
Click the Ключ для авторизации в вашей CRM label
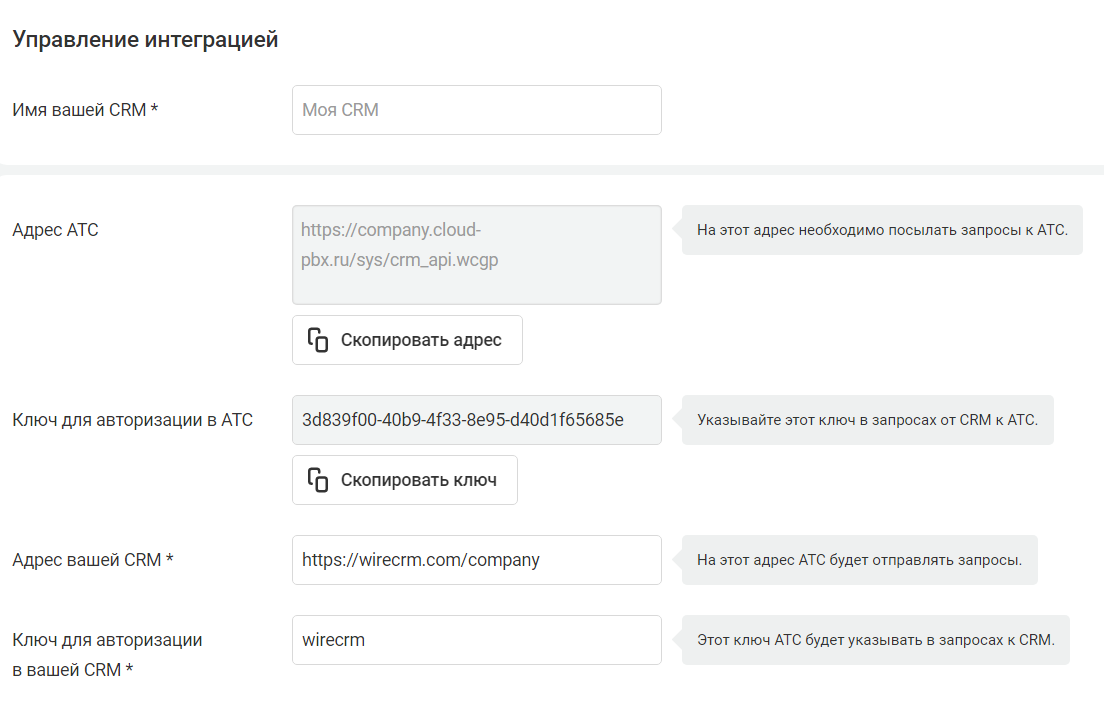point(107,654)
